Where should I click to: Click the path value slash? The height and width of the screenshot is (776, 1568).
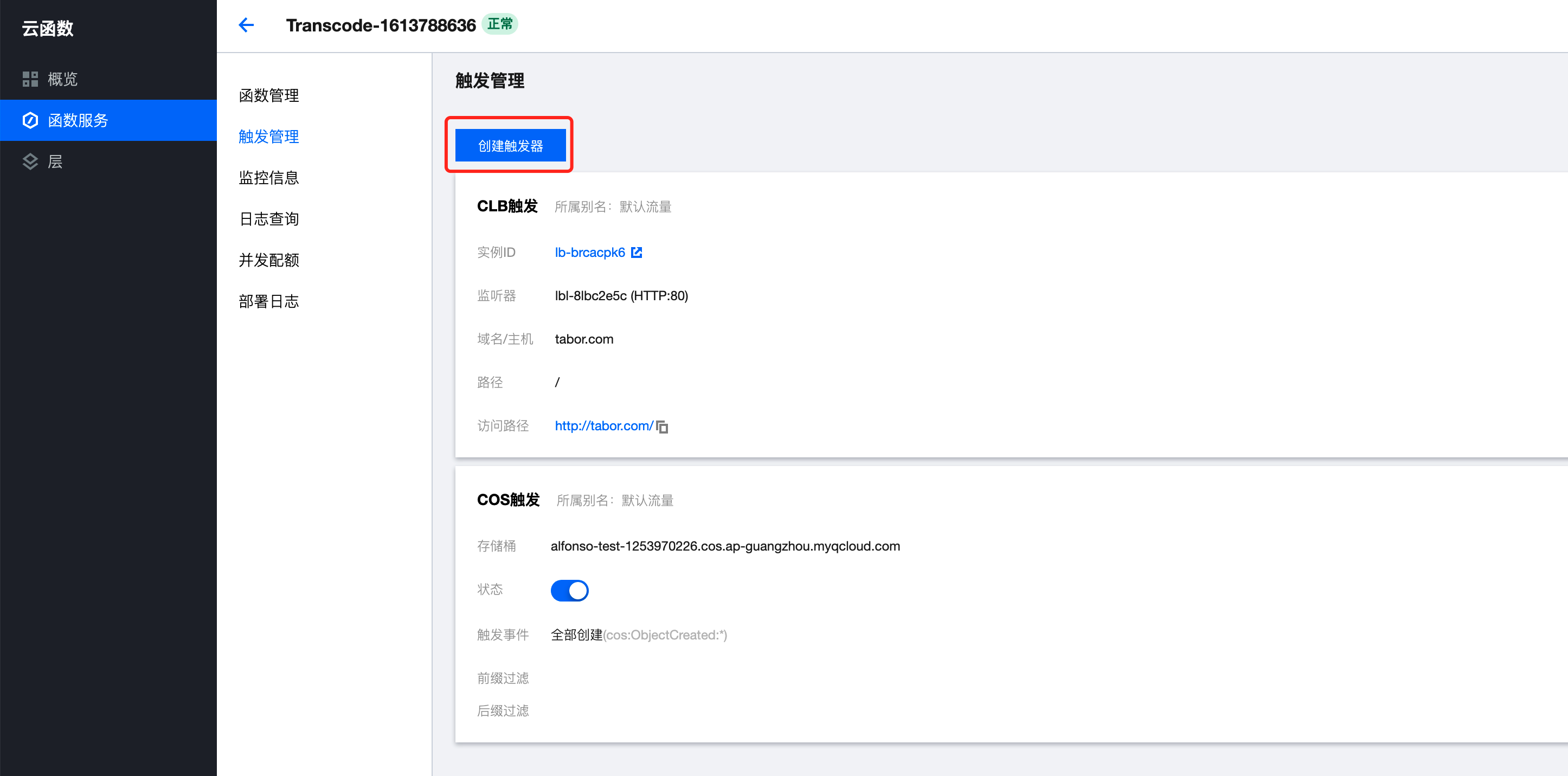(x=557, y=383)
